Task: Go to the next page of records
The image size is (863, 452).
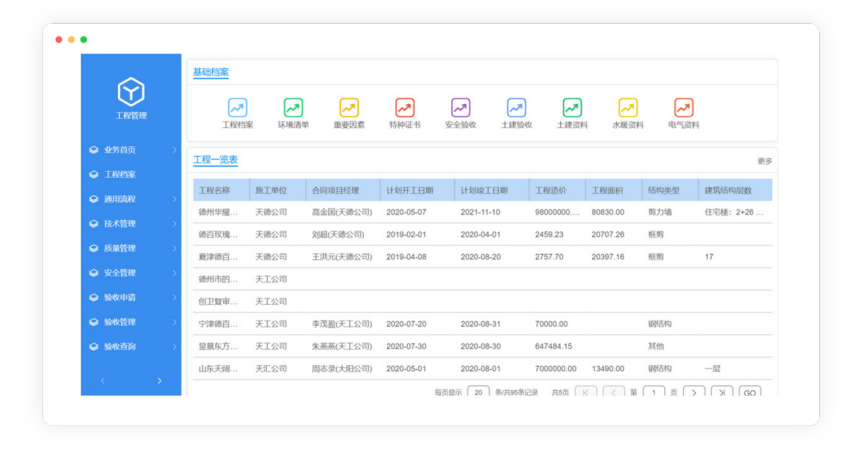Action: point(694,393)
